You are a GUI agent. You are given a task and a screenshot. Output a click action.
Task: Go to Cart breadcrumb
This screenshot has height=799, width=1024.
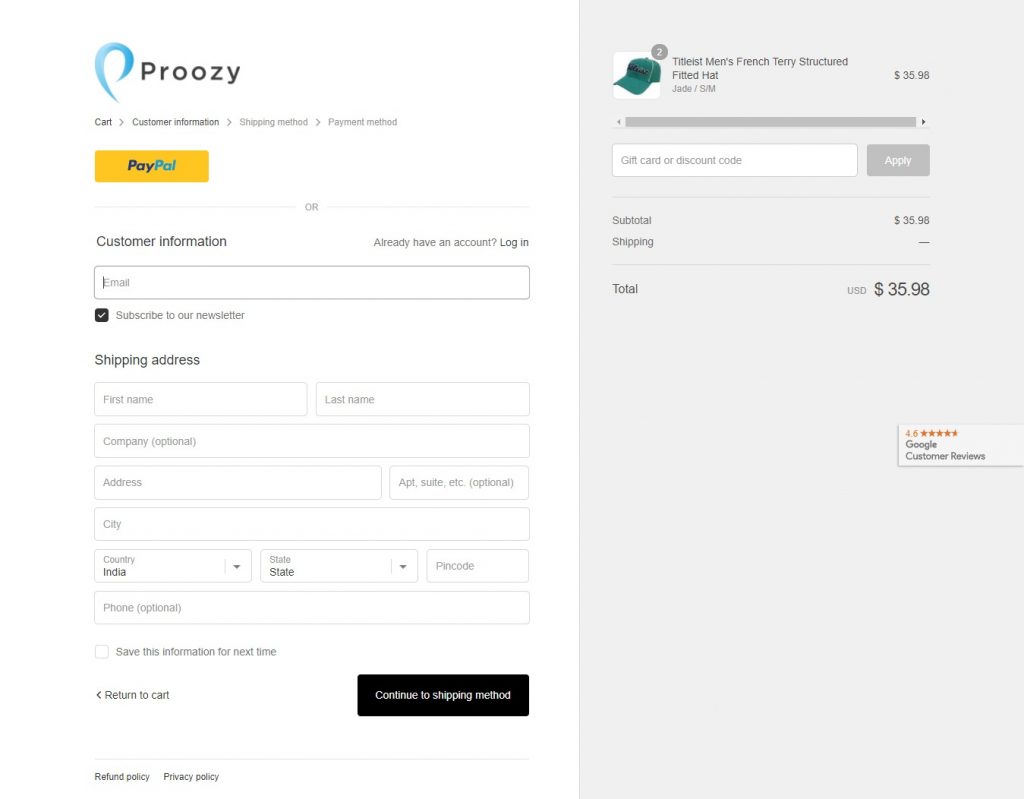click(x=103, y=122)
